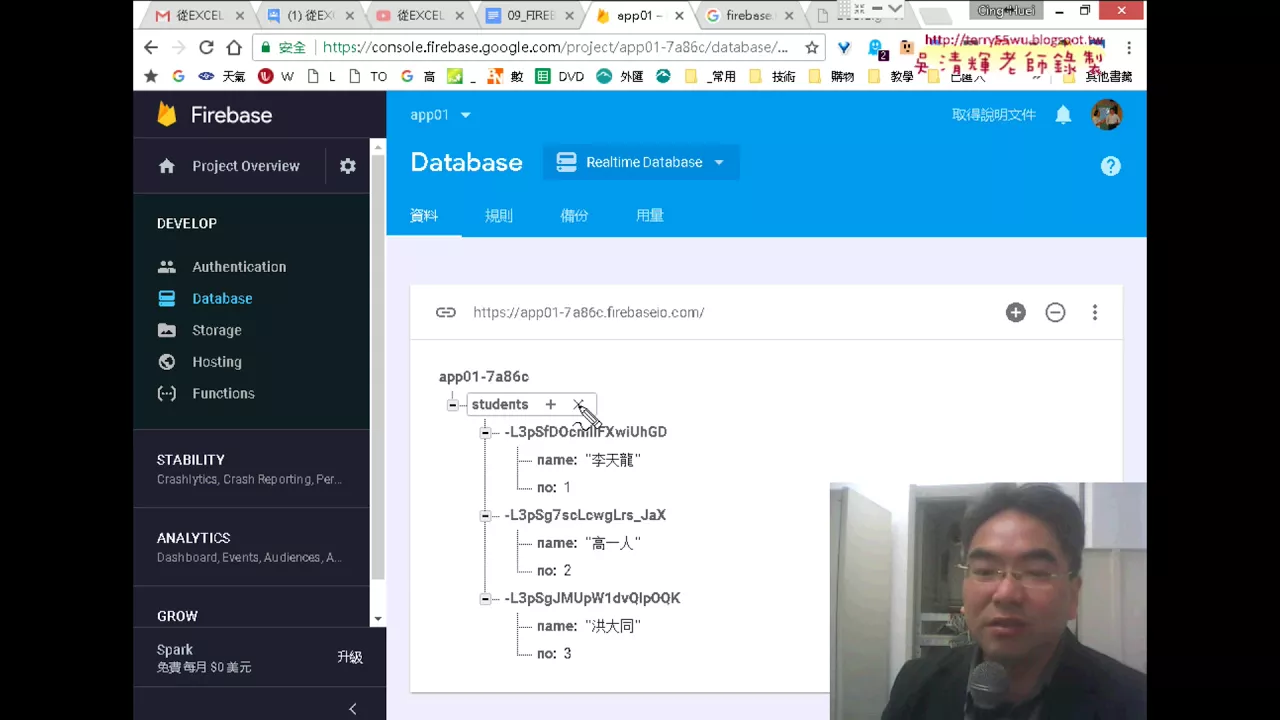1280x720 pixels.
Task: Switch to the Gmail browser tab
Action: [x=200, y=15]
